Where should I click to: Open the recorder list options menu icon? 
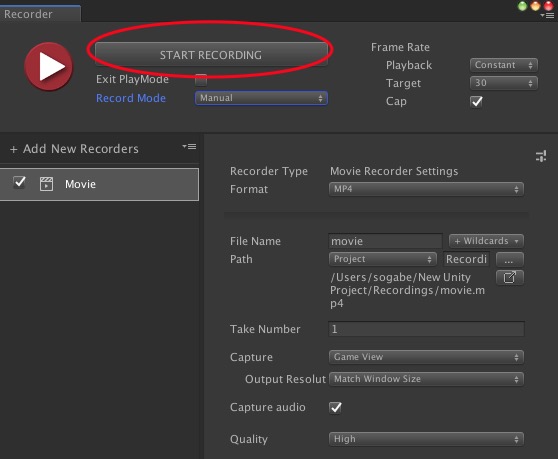189,147
